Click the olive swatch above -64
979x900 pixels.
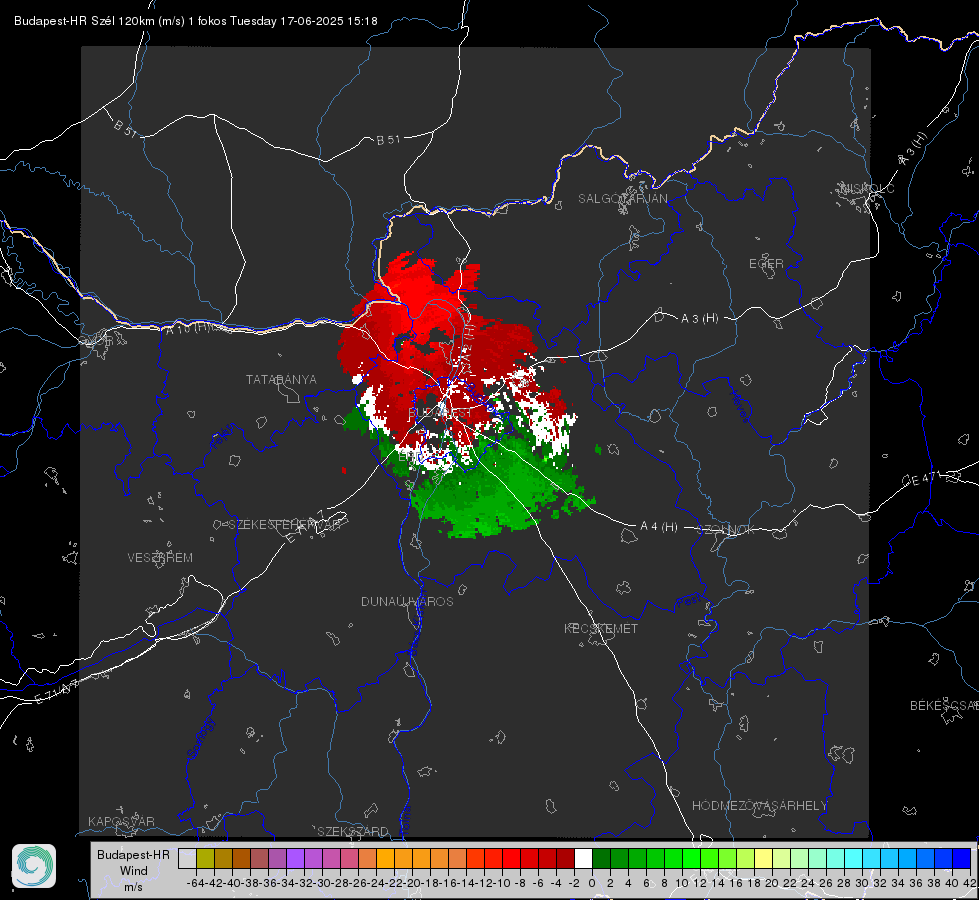(x=205, y=858)
